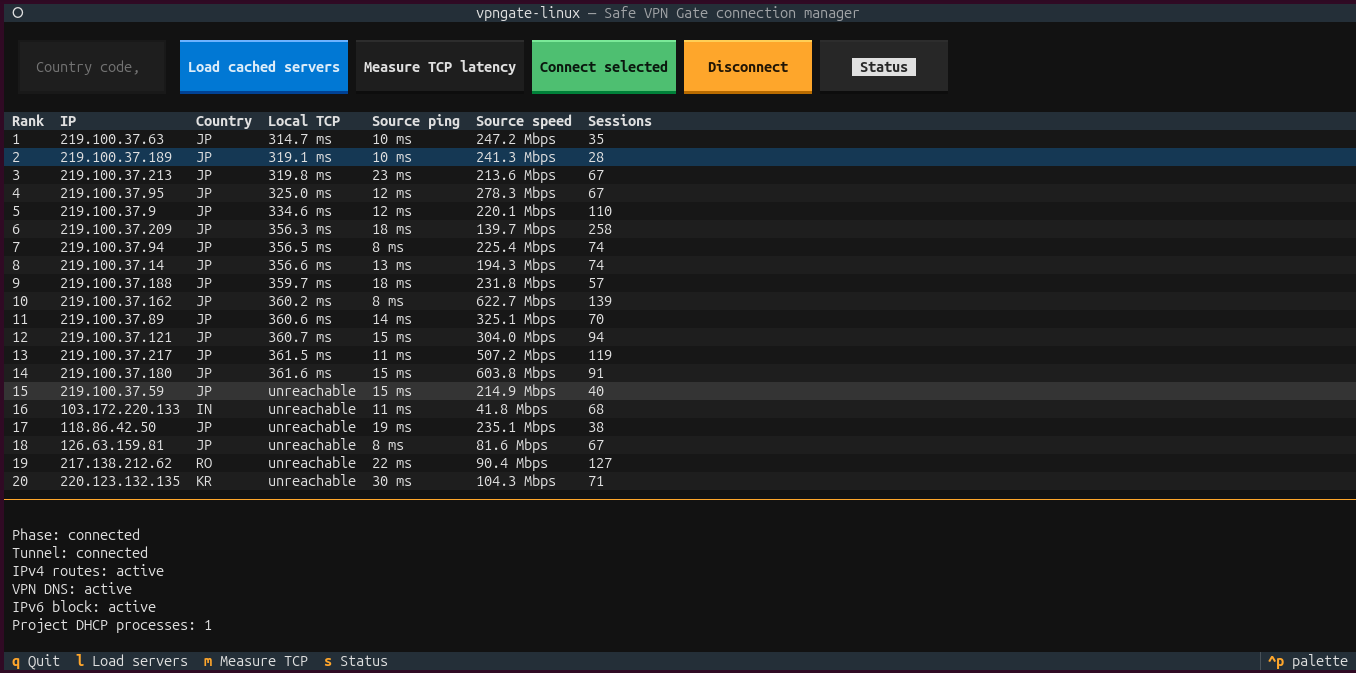Select Romania server row 217.138.212.62
Screen dimensions: 1356x673
pos(678,463)
